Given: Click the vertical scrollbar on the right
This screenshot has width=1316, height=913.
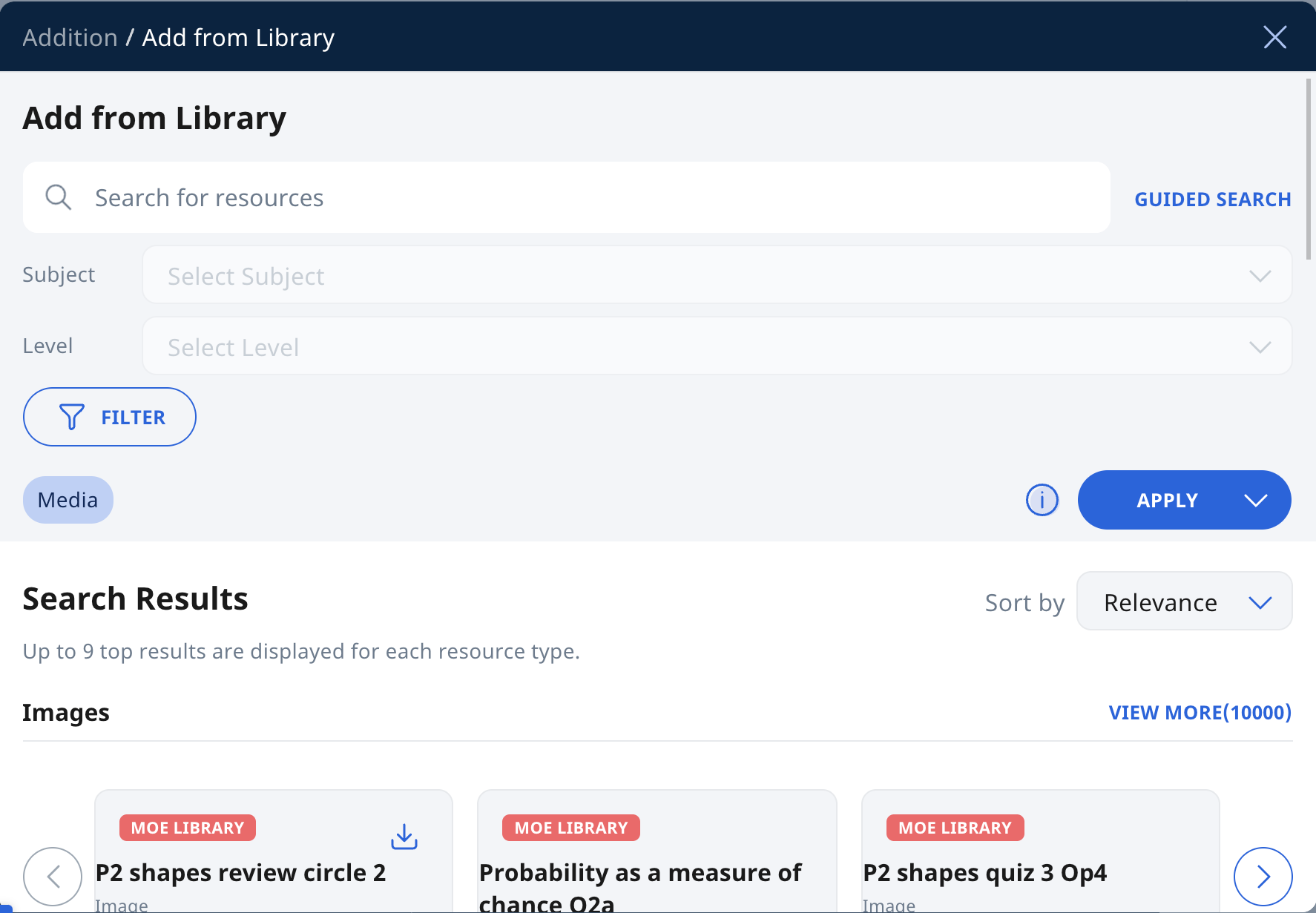Looking at the screenshot, I should [1309, 171].
